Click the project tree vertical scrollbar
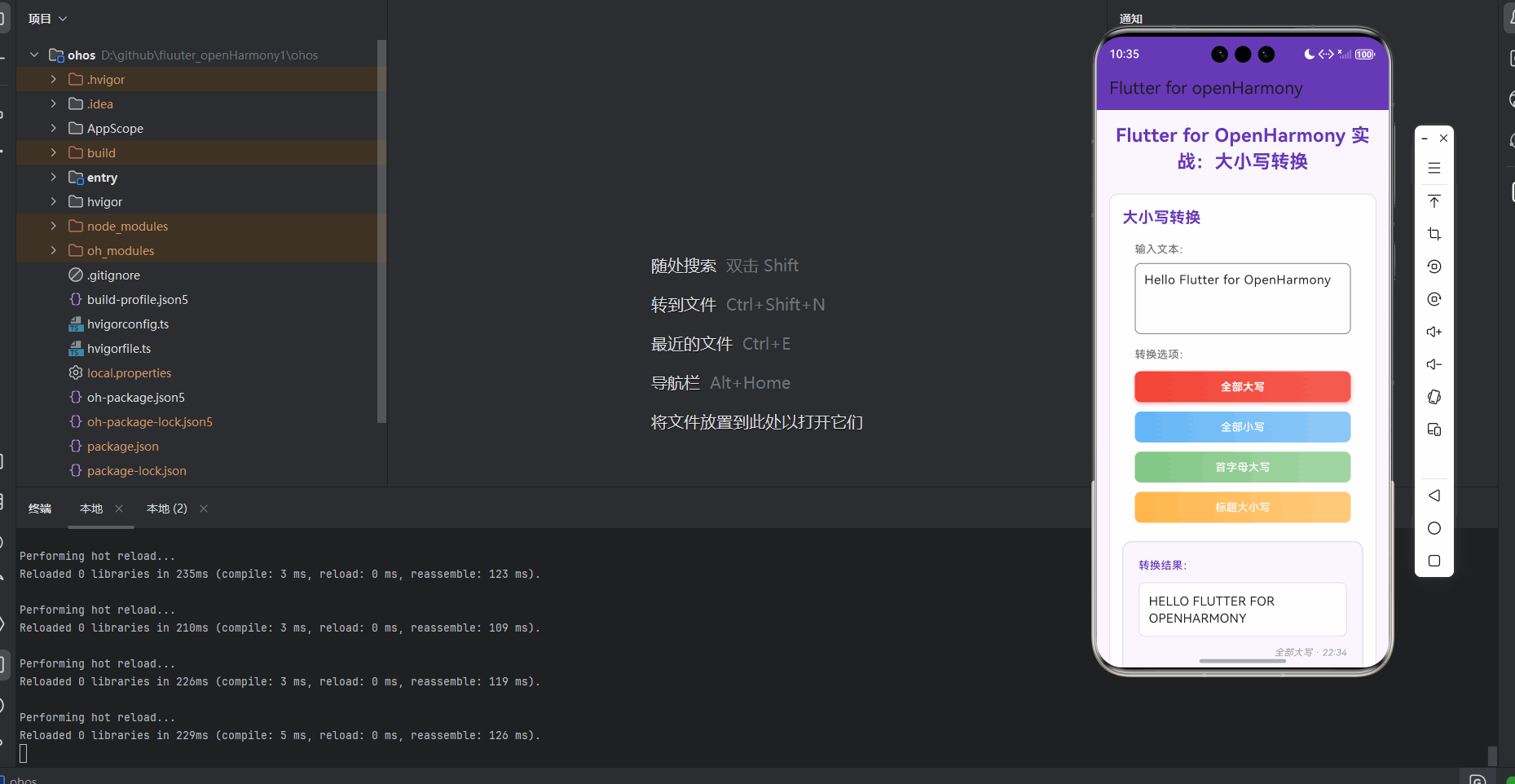Image resolution: width=1515 pixels, height=784 pixels. (381, 231)
